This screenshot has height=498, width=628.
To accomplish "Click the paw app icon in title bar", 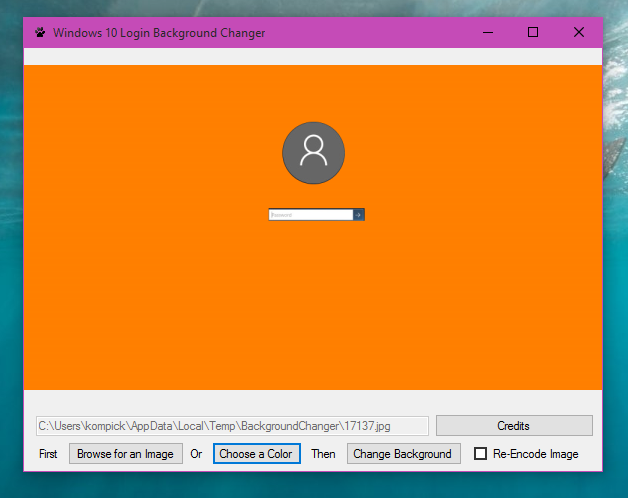I will pyautogui.click(x=40, y=32).
